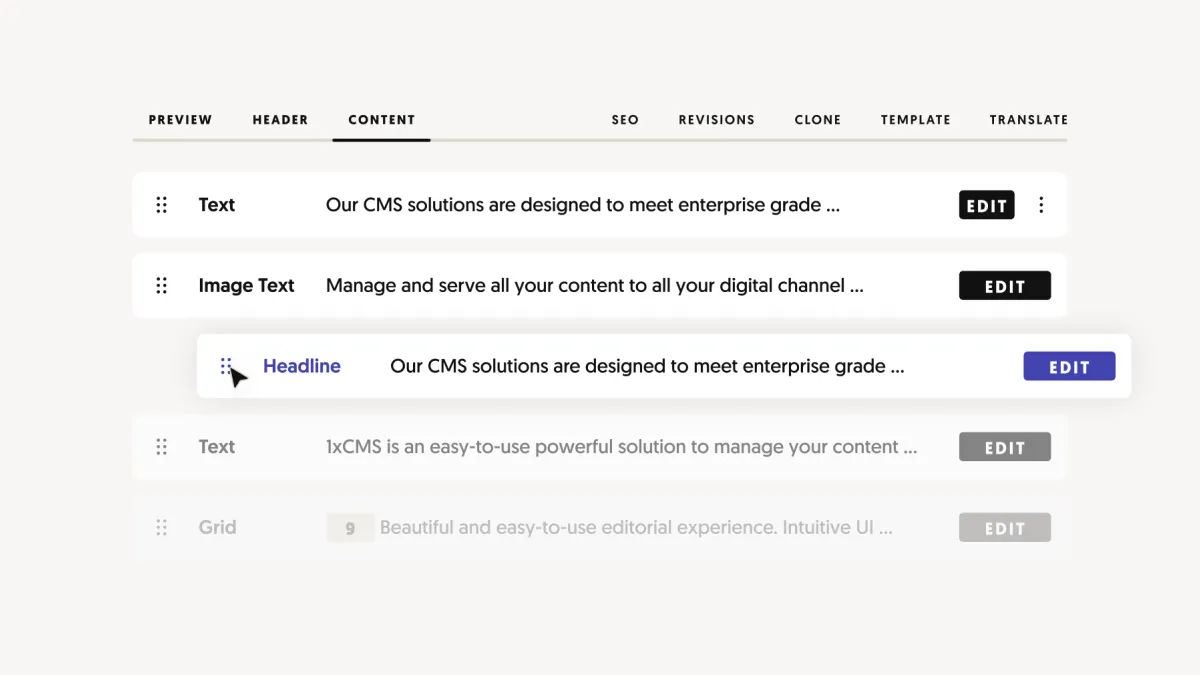Choose the Clone option
Screen dimensions: 1200x675
click(x=818, y=120)
